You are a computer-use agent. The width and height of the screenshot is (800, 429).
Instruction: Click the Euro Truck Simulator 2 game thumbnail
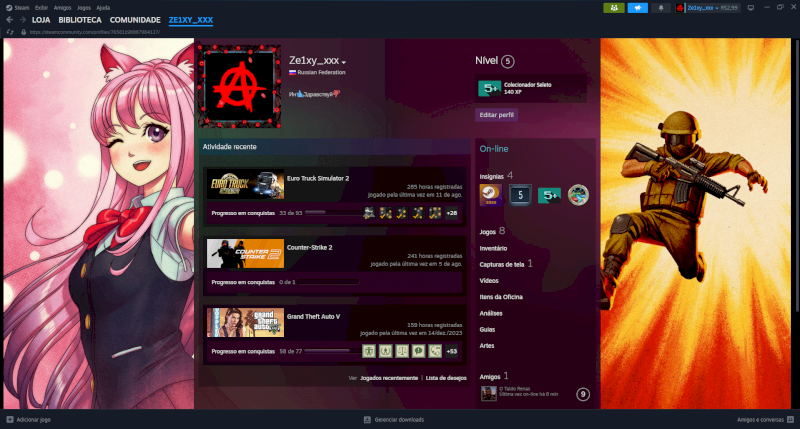[x=245, y=184]
